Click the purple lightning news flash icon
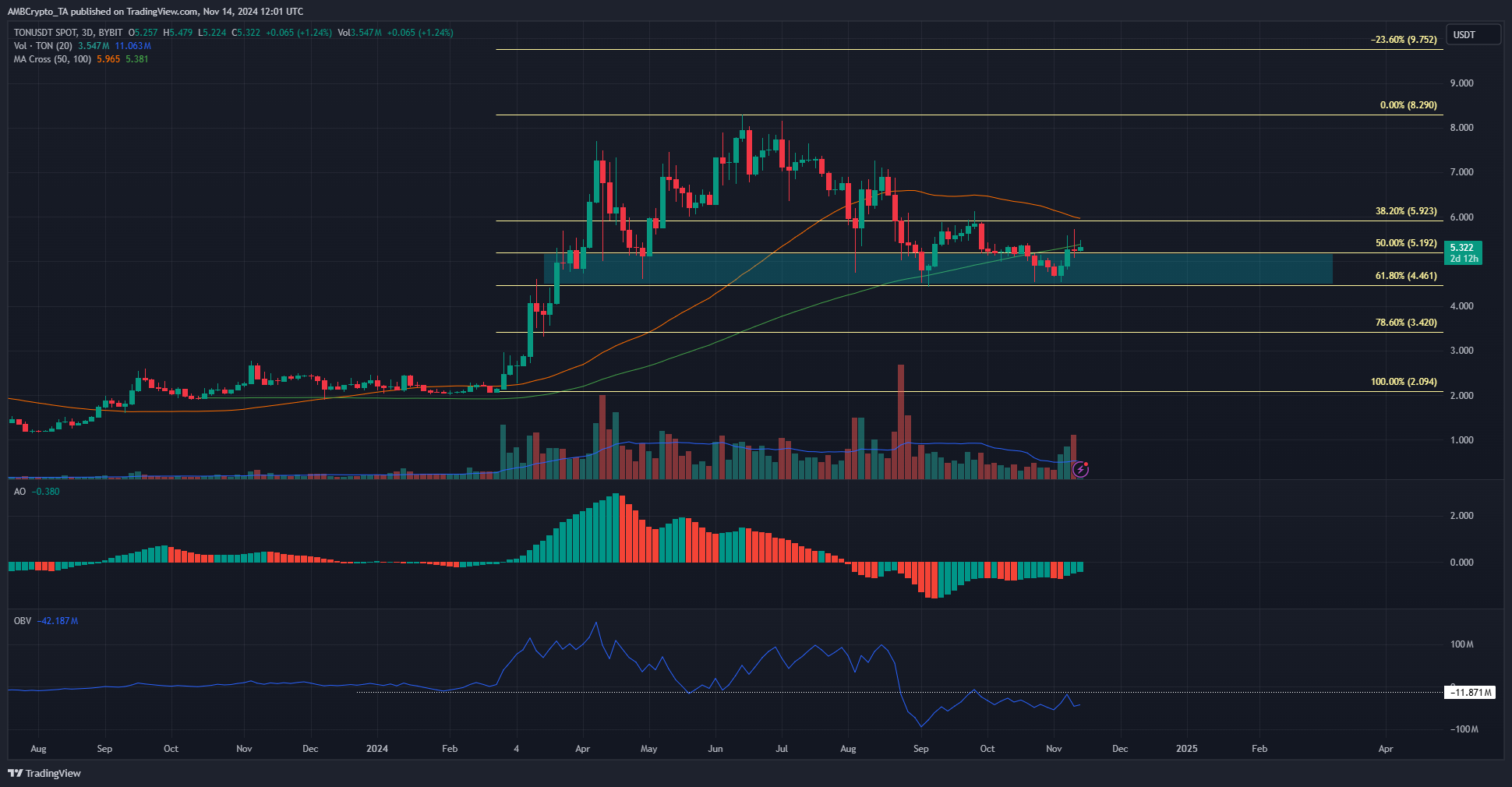This screenshot has height=787, width=1512. click(1080, 469)
